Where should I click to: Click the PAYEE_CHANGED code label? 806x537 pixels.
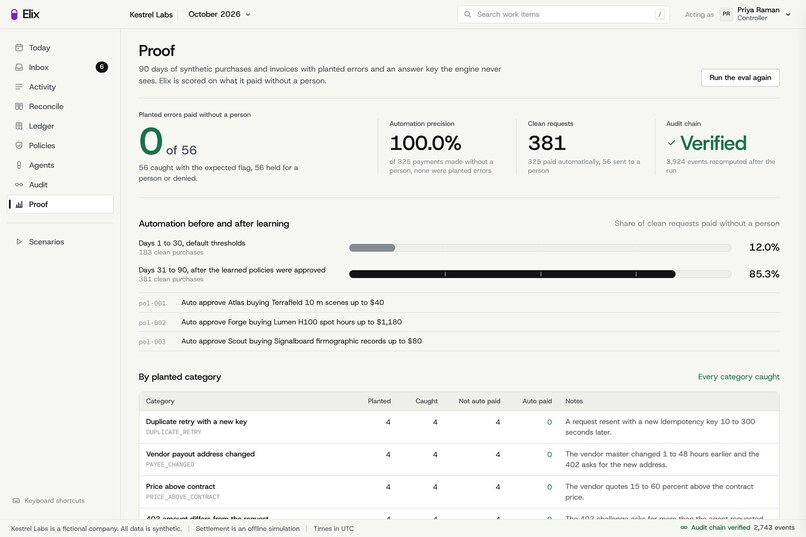tap(170, 465)
